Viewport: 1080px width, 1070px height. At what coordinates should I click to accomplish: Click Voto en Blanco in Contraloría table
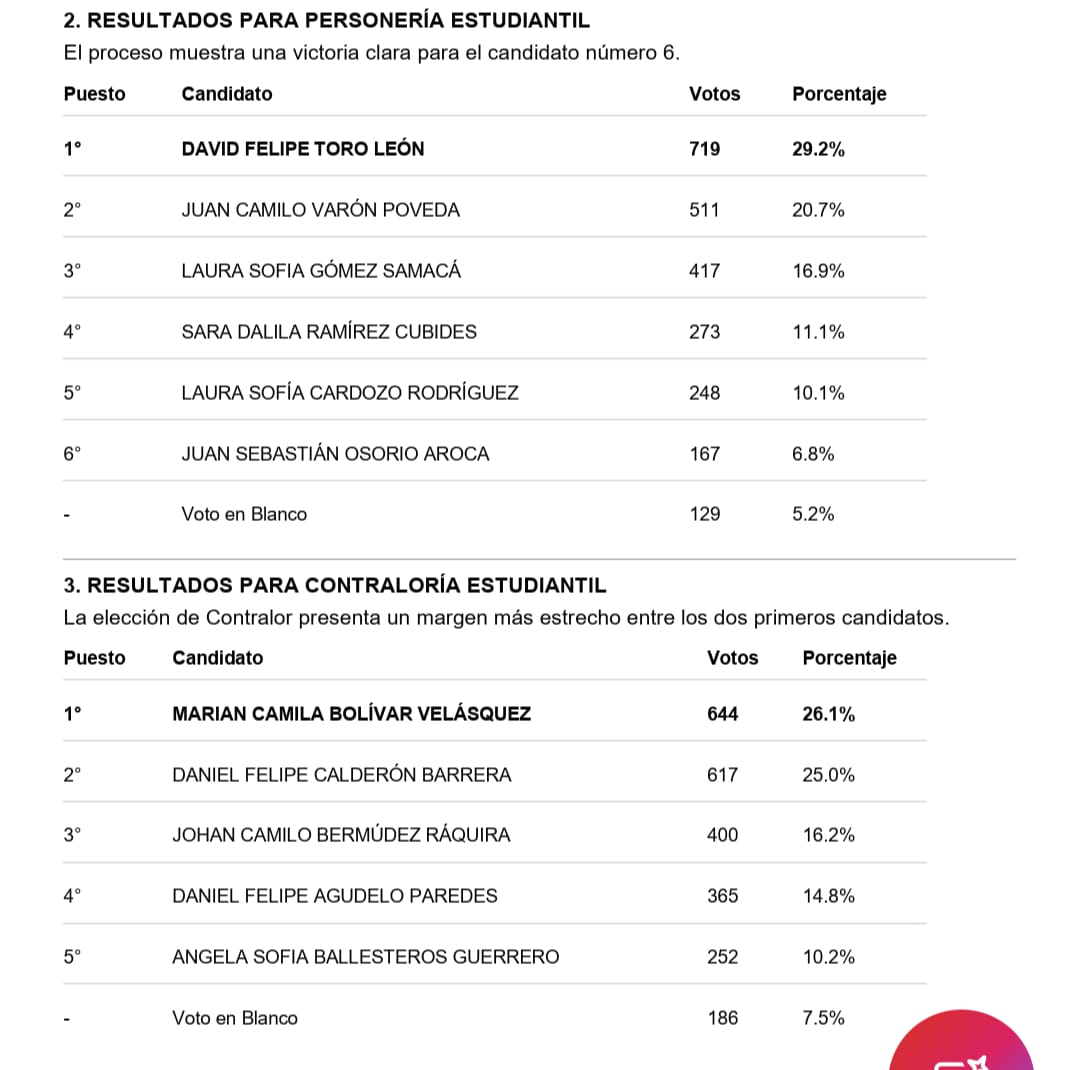235,1018
